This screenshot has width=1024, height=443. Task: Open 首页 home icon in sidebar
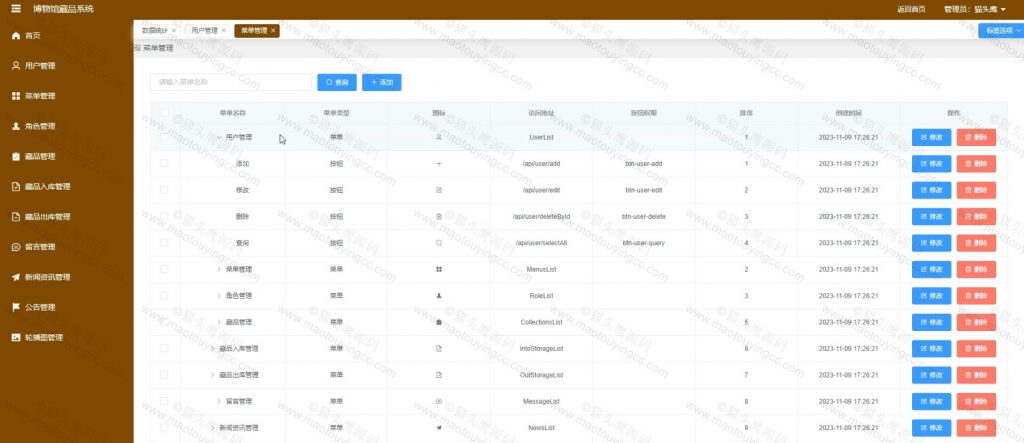[x=16, y=36]
